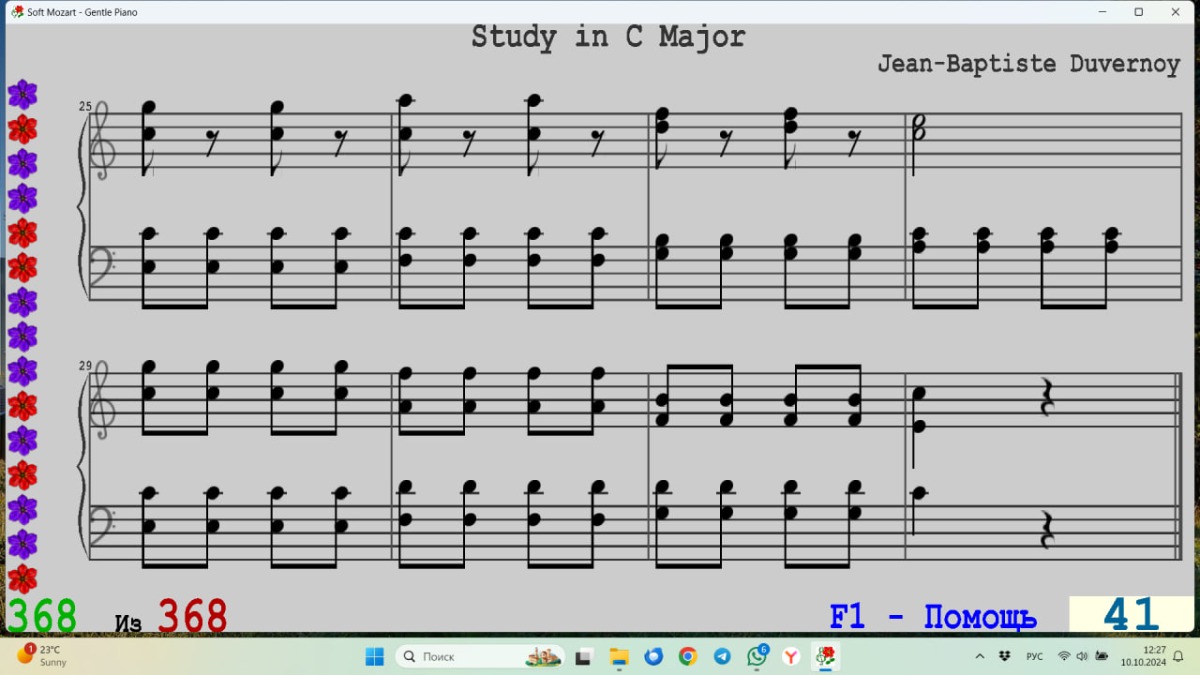Click the speaker volume tray icon
1200x675 pixels.
[x=1083, y=657]
